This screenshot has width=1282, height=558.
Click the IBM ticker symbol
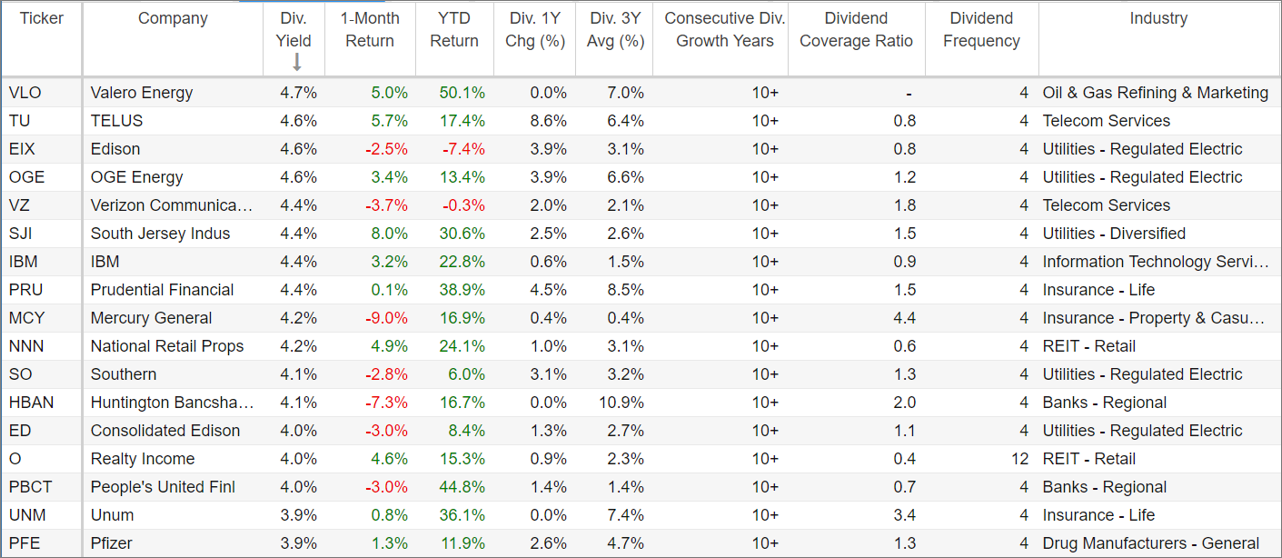(x=24, y=262)
